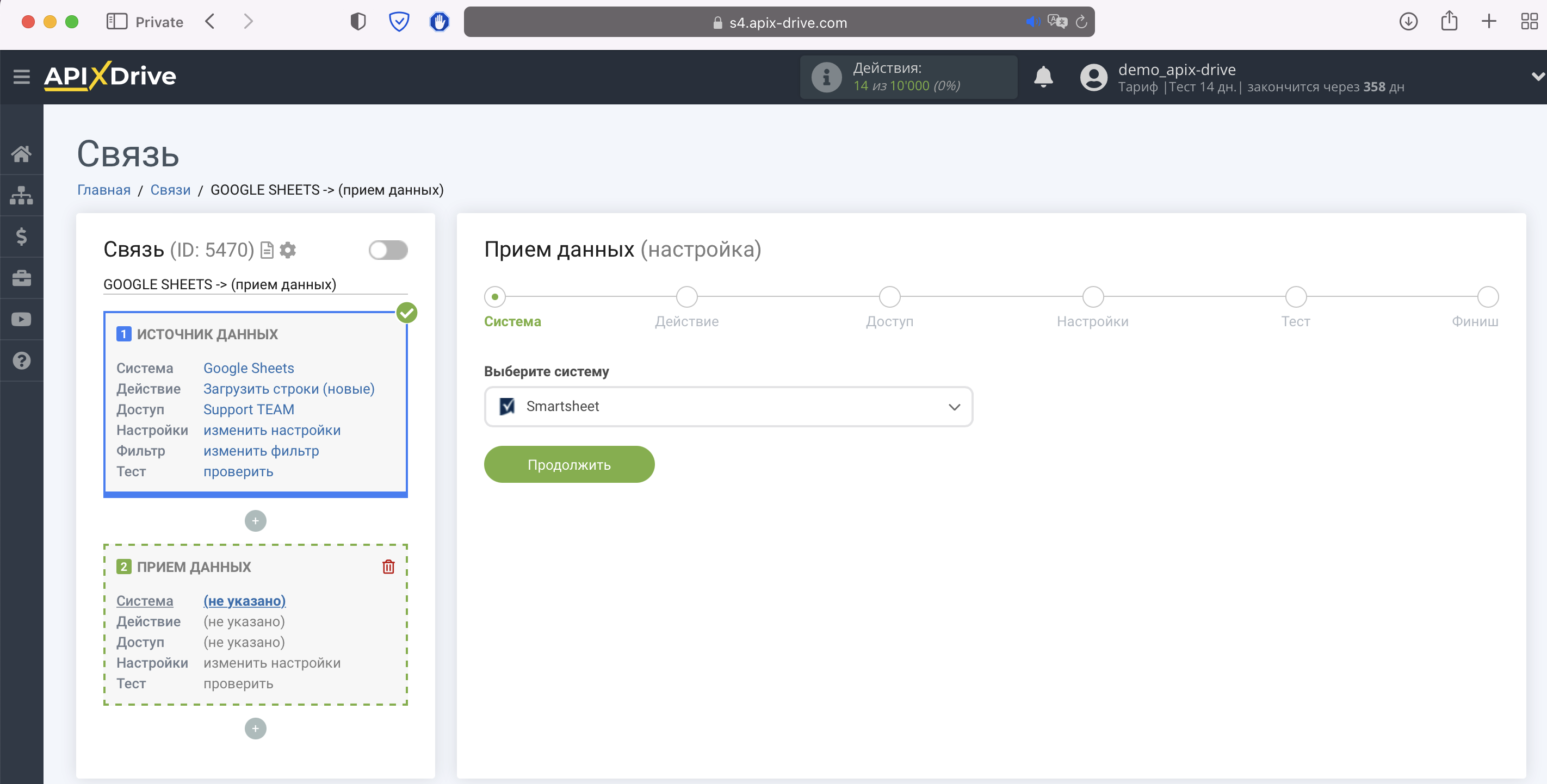
Task: Go forward in browser history
Action: [248, 22]
